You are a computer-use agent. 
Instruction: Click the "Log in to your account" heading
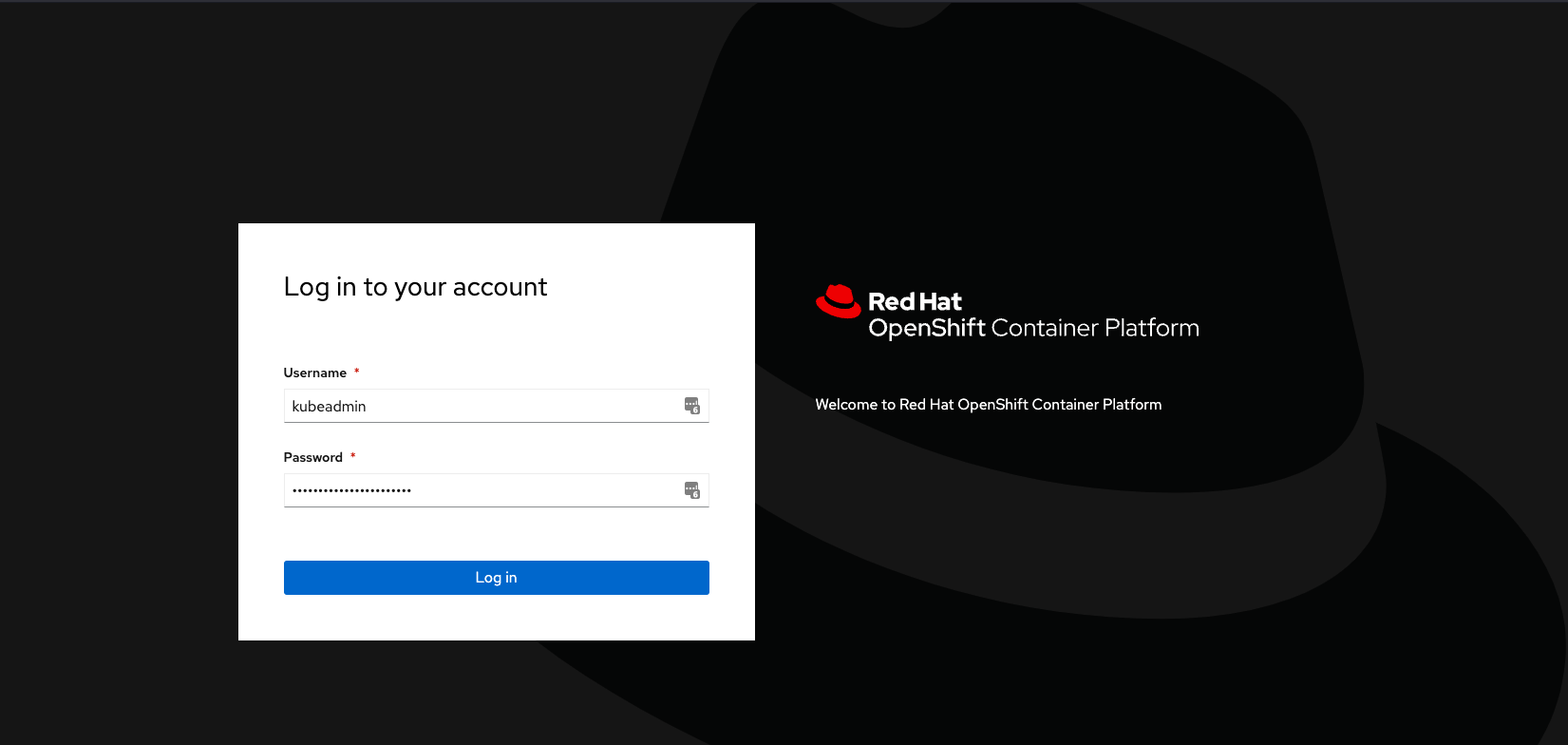tap(415, 287)
